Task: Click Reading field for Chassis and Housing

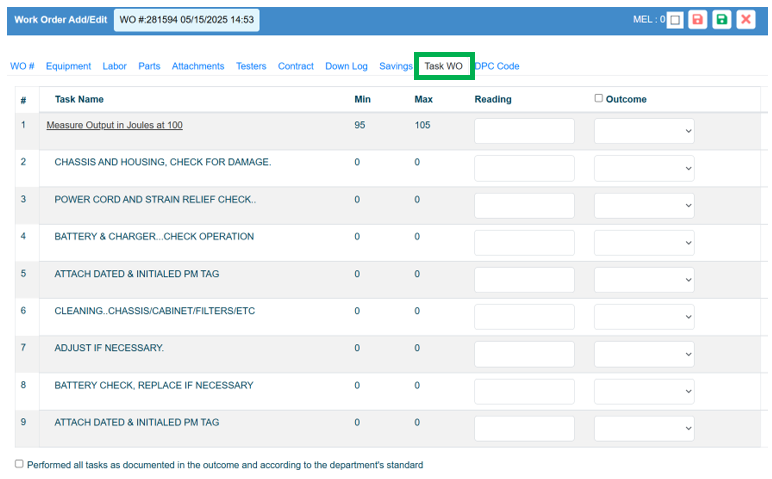Action: (524, 169)
